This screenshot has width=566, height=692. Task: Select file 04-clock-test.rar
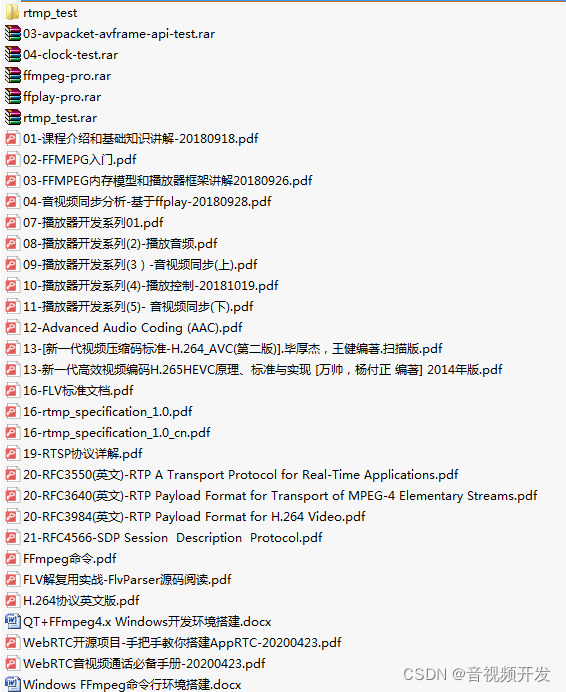[x=70, y=55]
